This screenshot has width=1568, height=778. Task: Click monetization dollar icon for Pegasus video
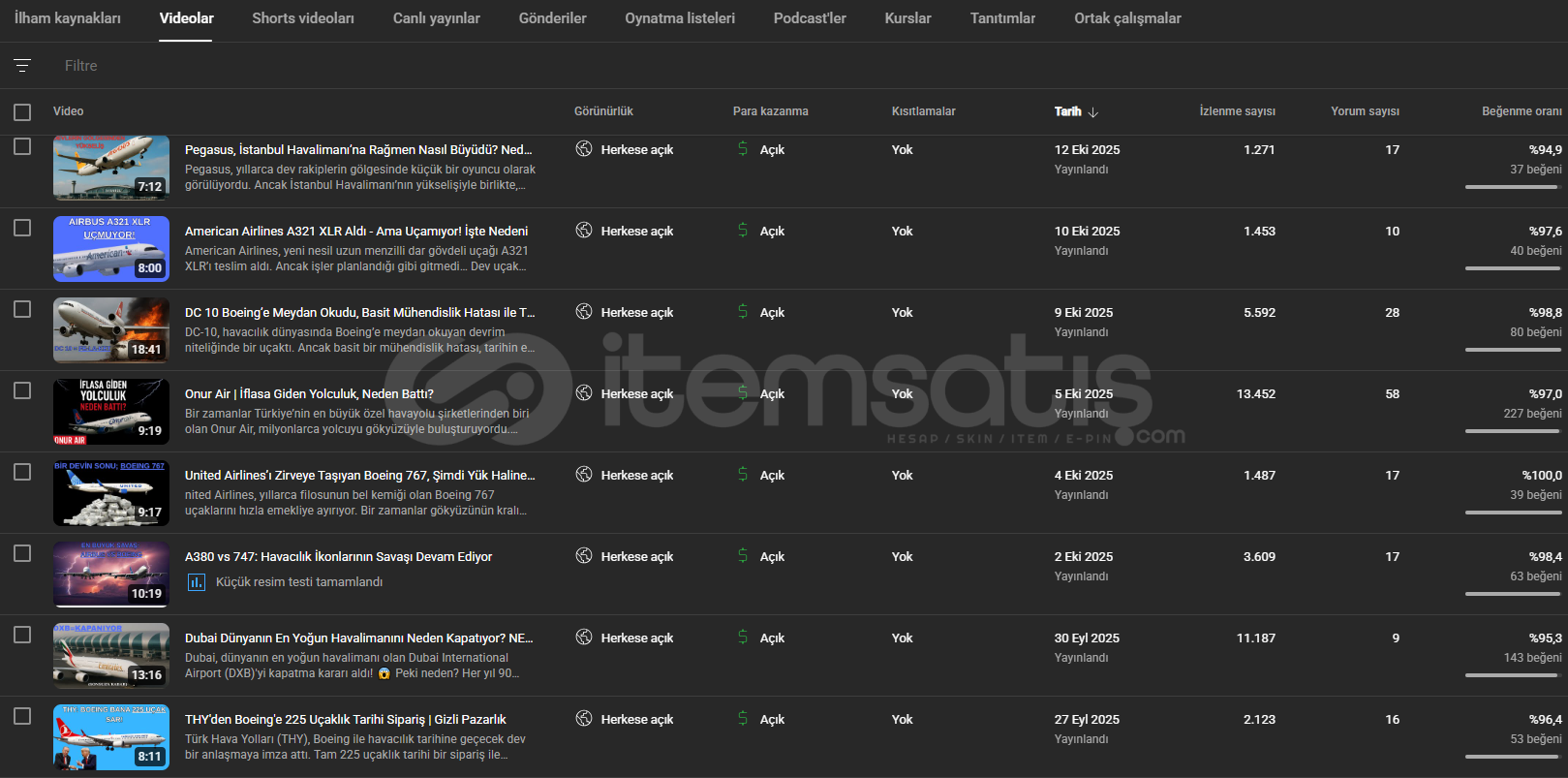point(743,148)
